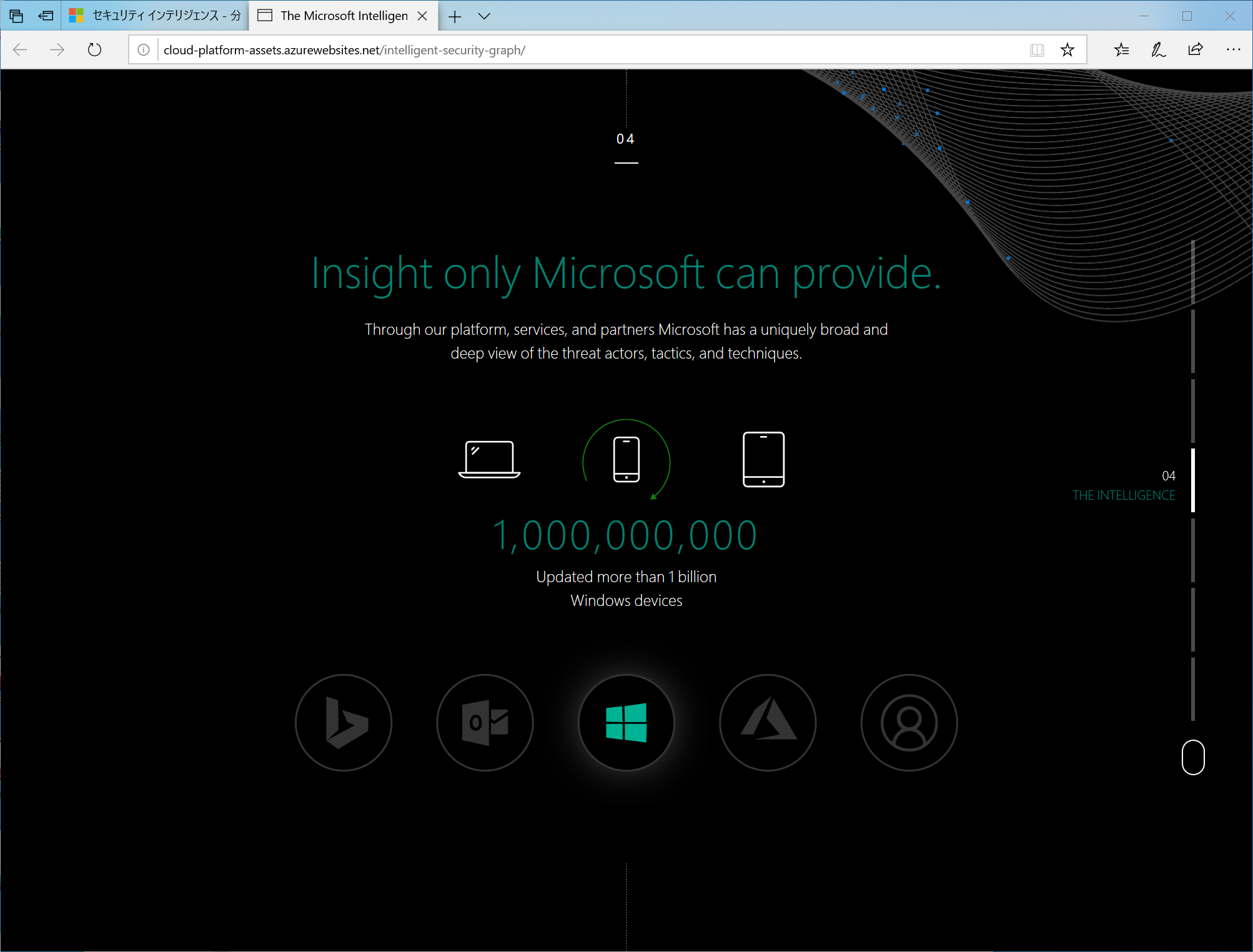
Task: Show tab previews chevron
Action: pyautogui.click(x=484, y=16)
